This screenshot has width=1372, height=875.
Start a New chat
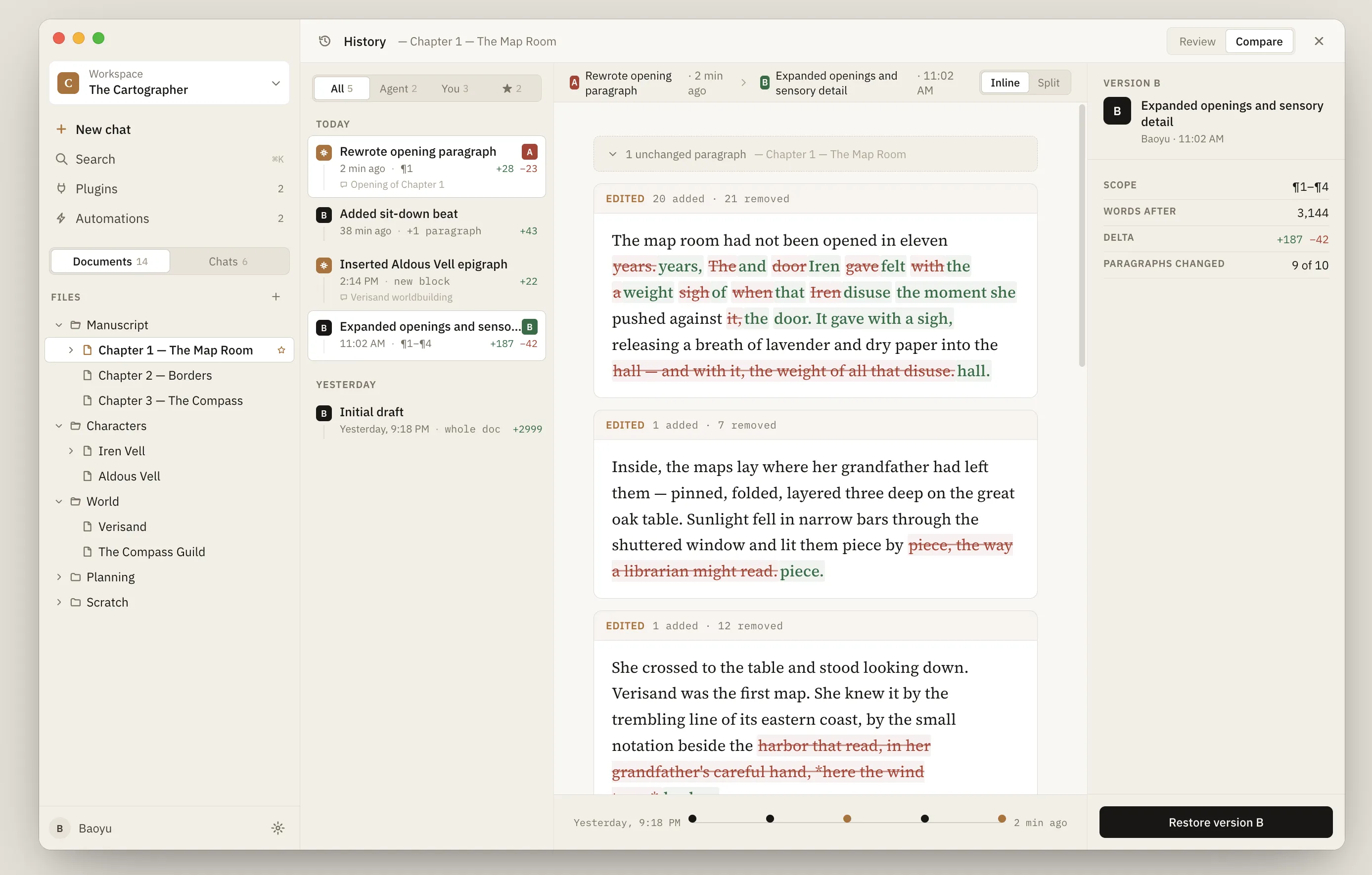[x=102, y=130]
